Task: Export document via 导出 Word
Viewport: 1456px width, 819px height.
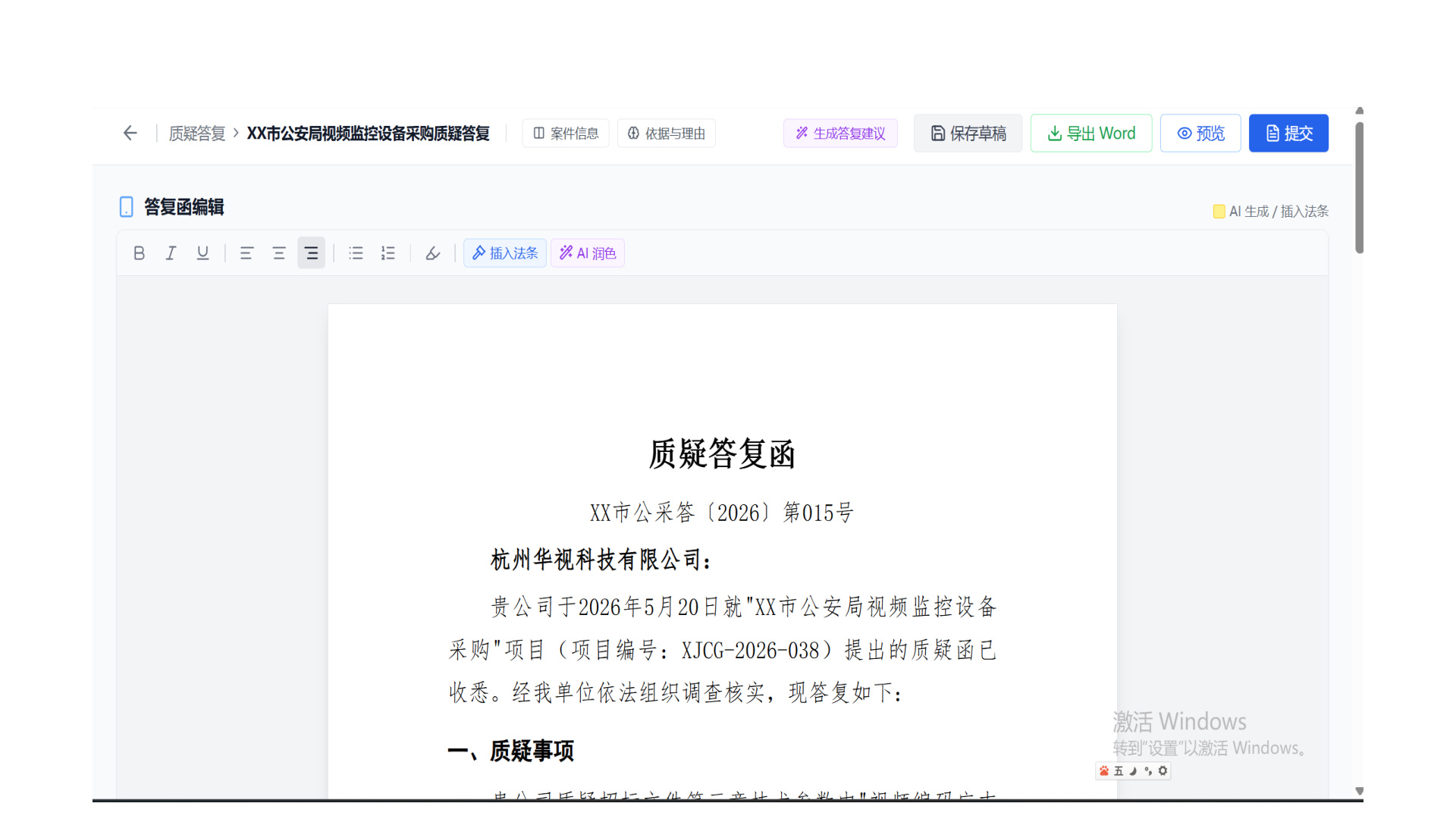Action: 1091,133
